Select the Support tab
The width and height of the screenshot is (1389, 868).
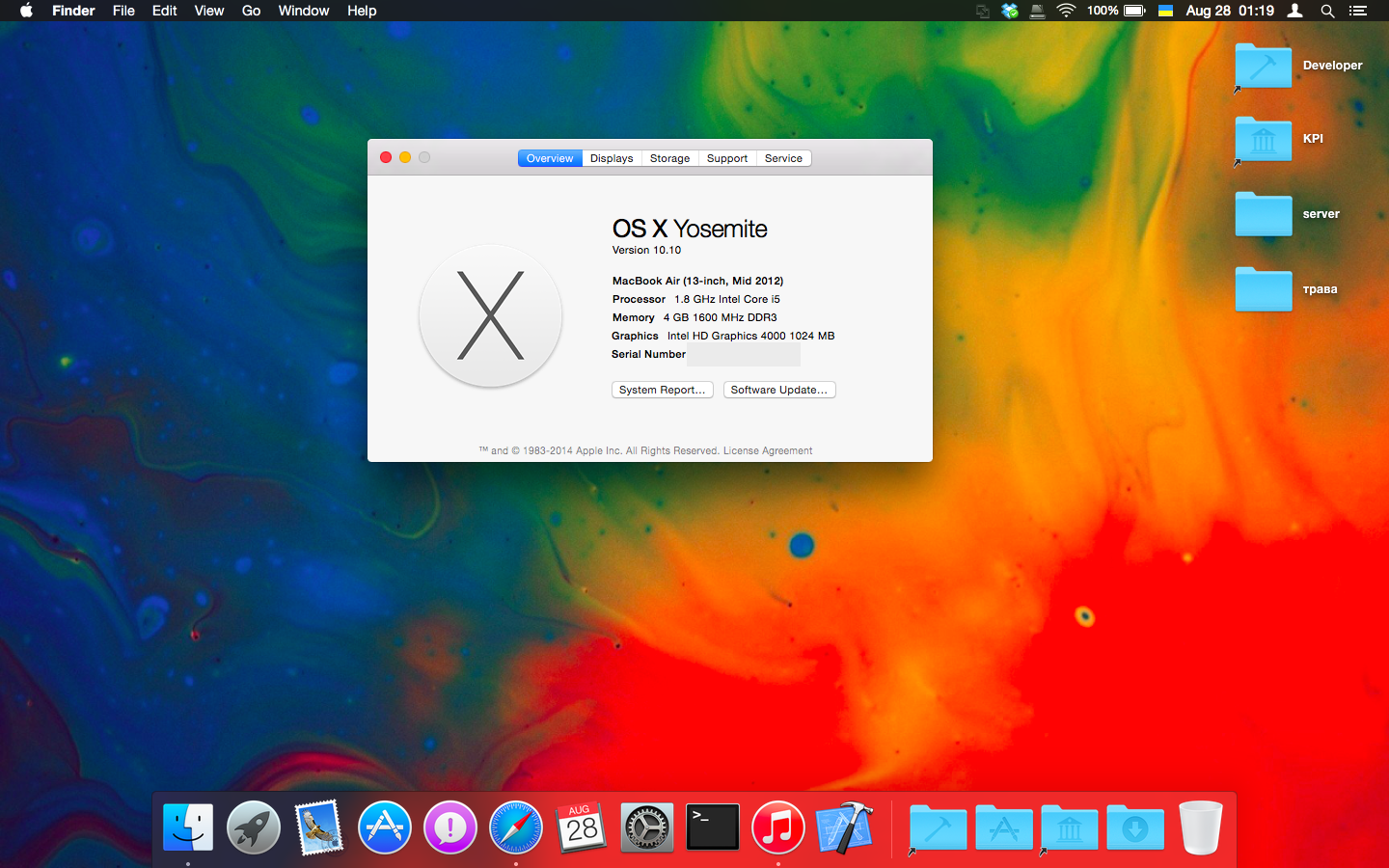[x=726, y=158]
